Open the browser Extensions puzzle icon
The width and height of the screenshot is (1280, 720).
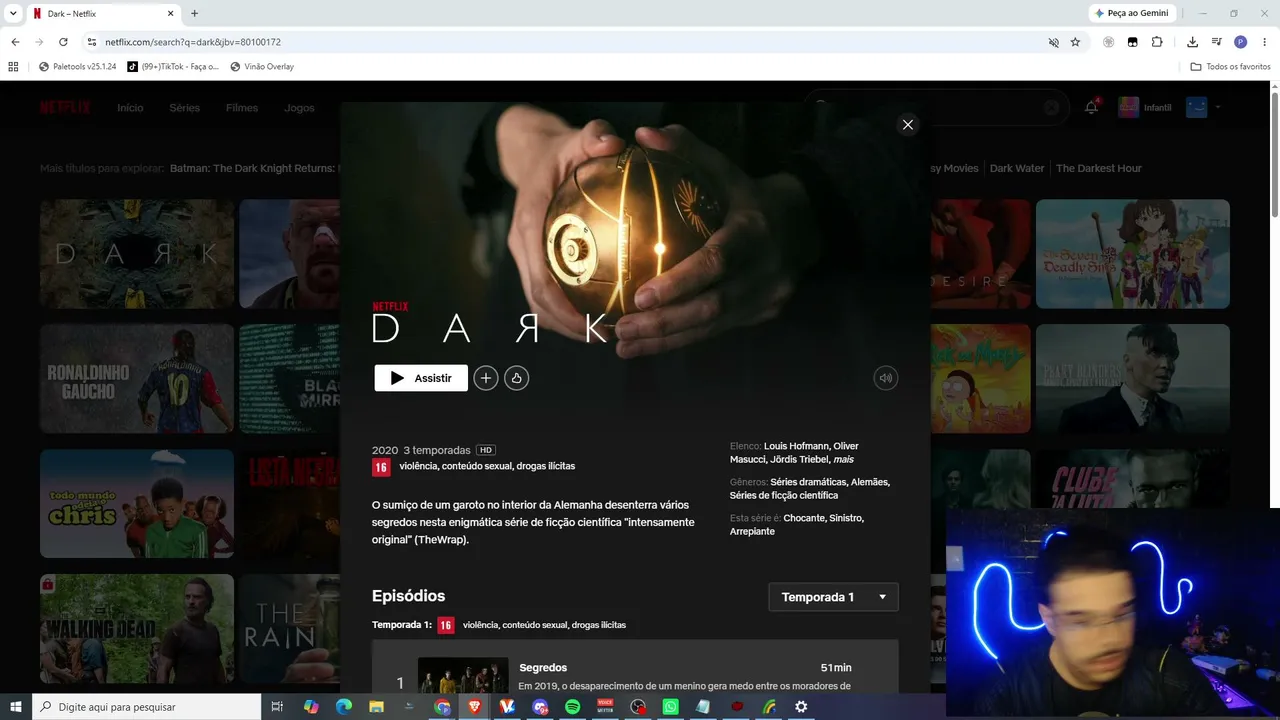1157,42
